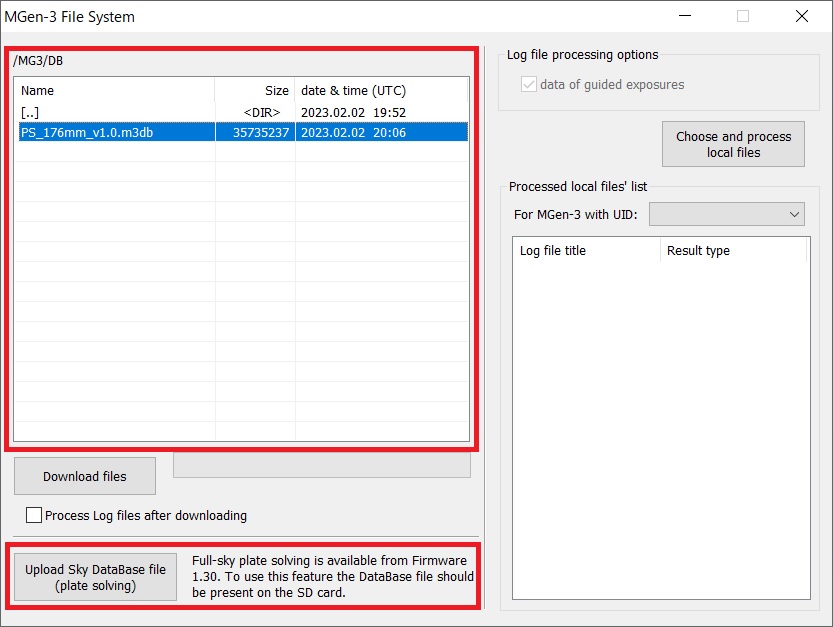The width and height of the screenshot is (833, 627).
Task: Click the Result type column header
Action: [733, 250]
